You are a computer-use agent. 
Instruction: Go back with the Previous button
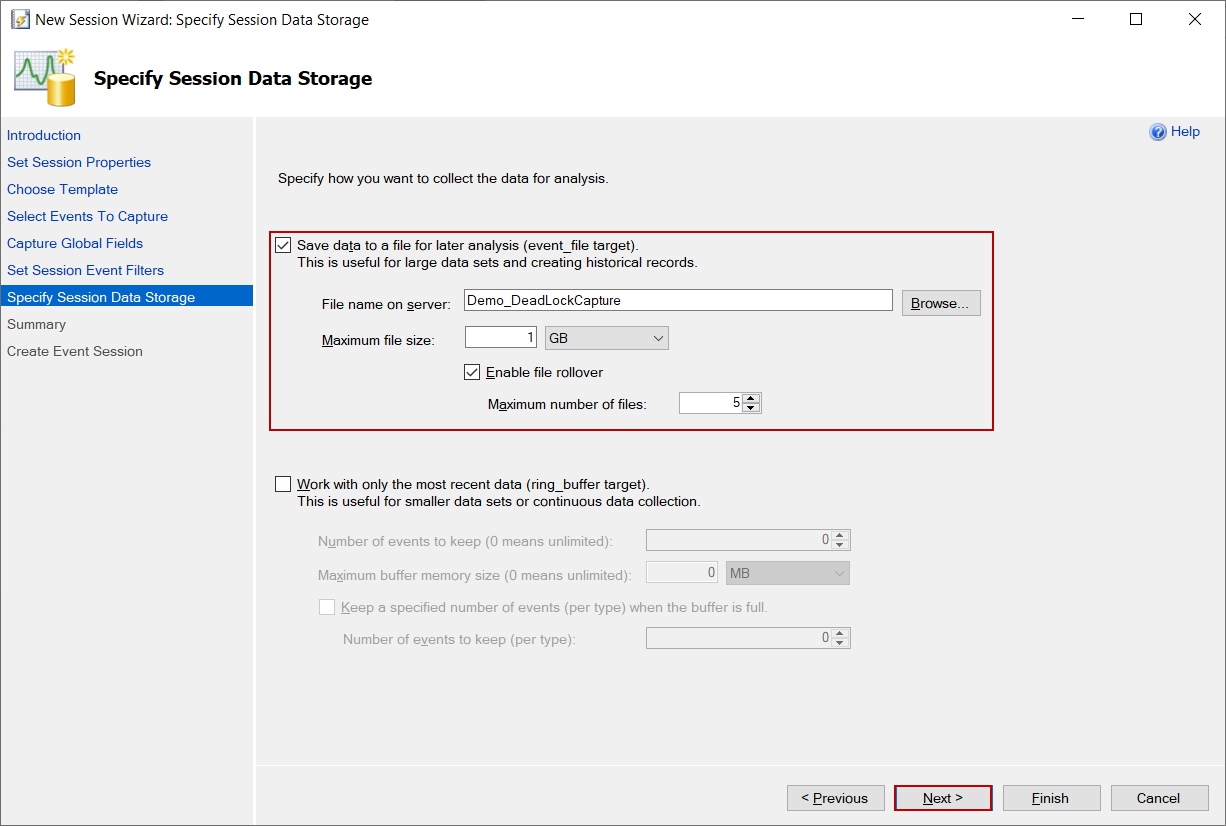pyautogui.click(x=836, y=798)
